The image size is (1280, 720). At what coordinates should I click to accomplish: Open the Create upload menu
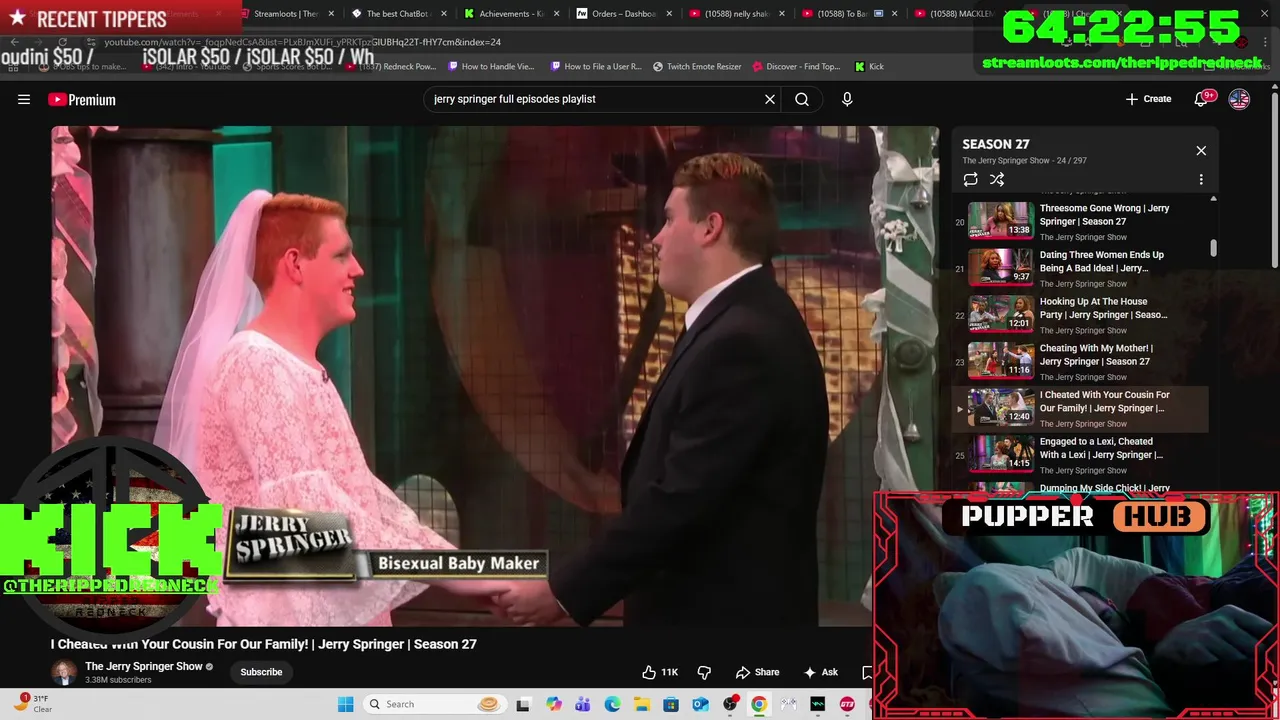(x=1148, y=99)
